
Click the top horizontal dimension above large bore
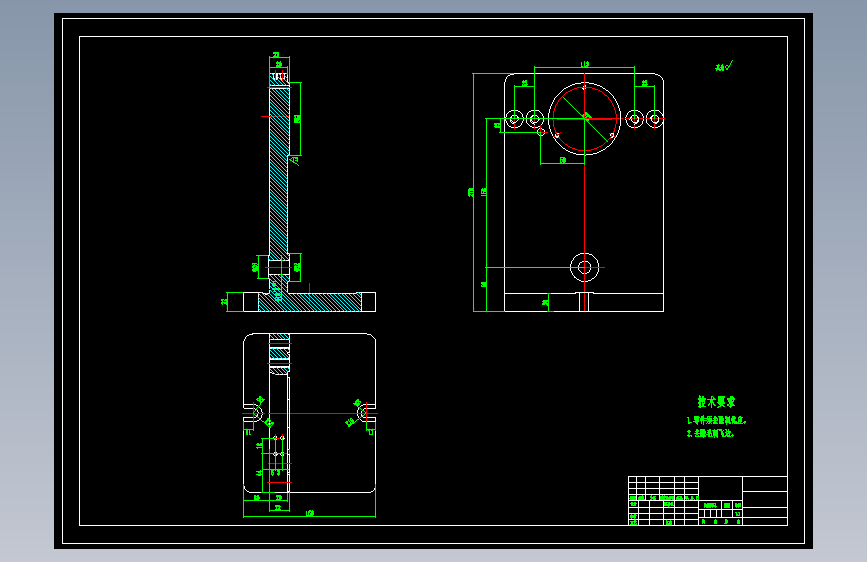[x=584, y=66]
